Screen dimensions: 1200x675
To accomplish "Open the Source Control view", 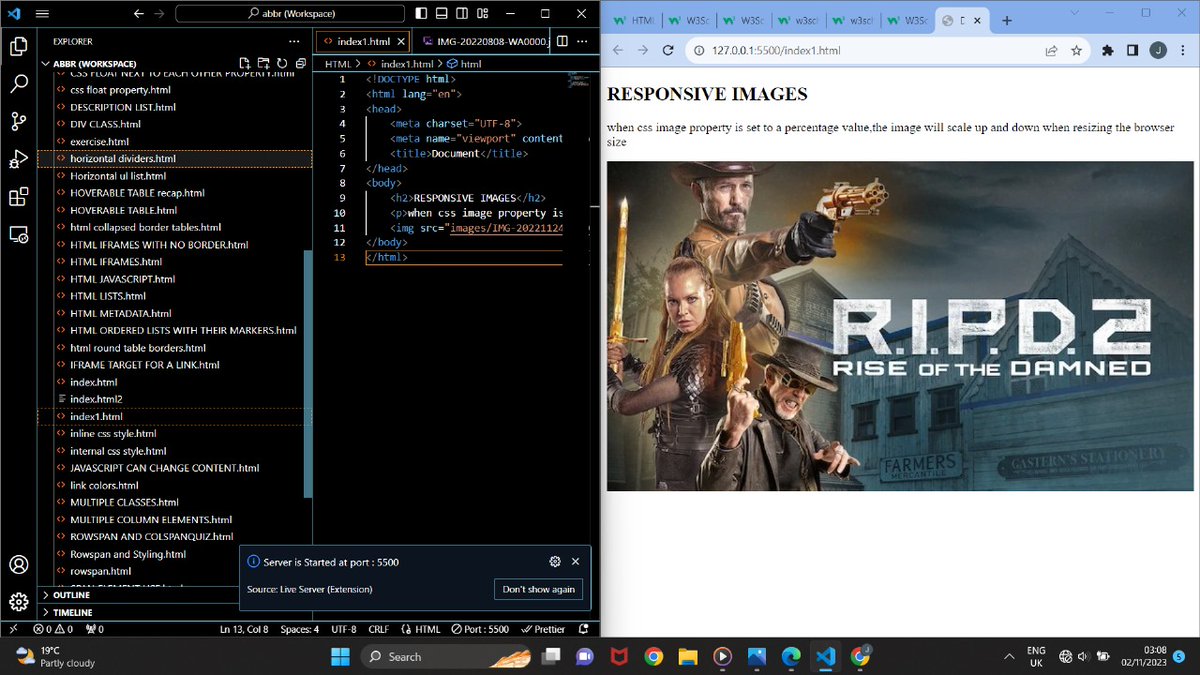I will tap(18, 122).
